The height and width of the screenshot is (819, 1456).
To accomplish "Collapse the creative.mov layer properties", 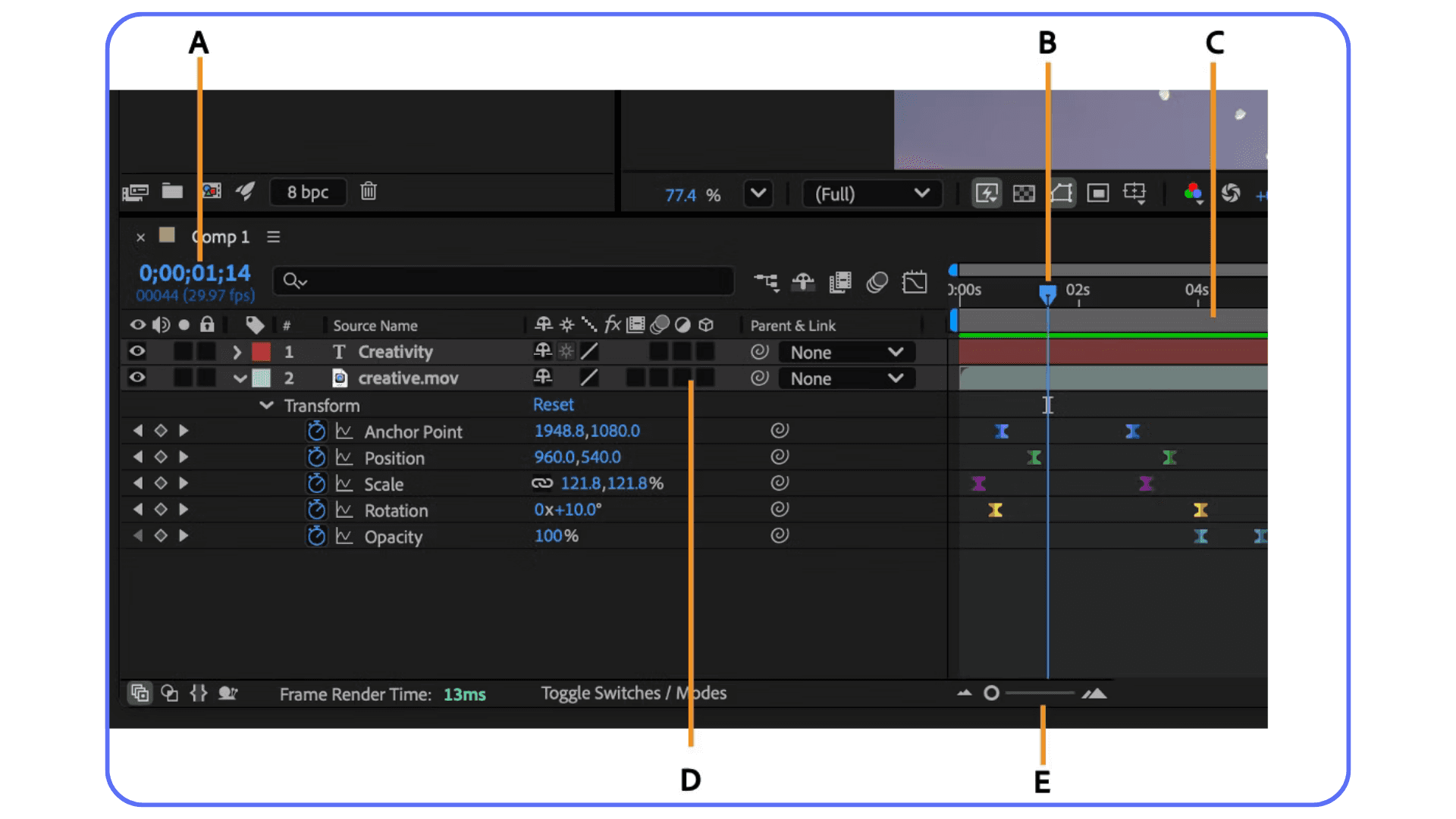I will click(x=240, y=378).
